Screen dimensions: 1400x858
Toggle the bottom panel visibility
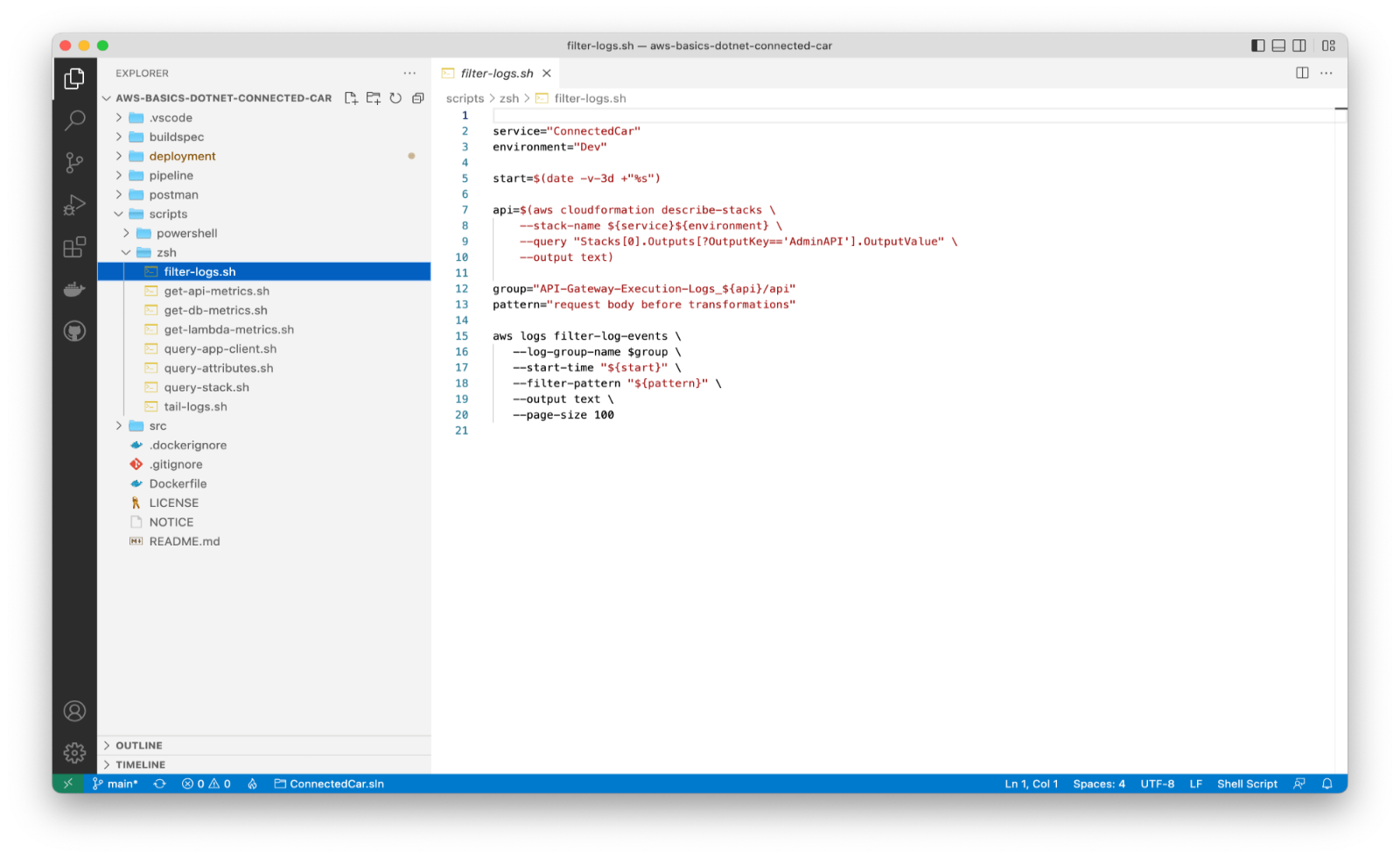click(1278, 46)
